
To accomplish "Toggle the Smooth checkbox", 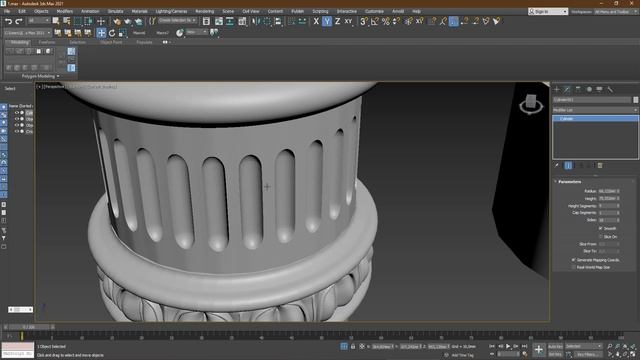I will pyautogui.click(x=601, y=228).
